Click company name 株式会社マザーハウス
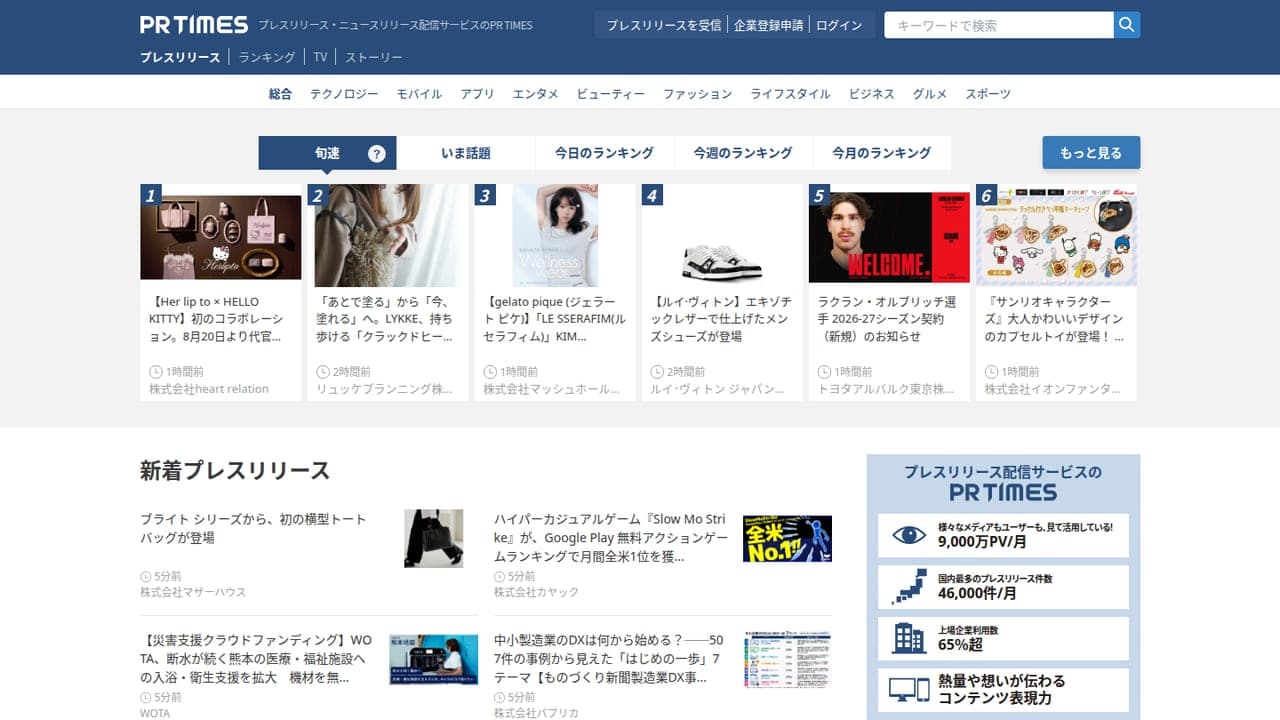This screenshot has width=1280, height=720. [x=193, y=592]
